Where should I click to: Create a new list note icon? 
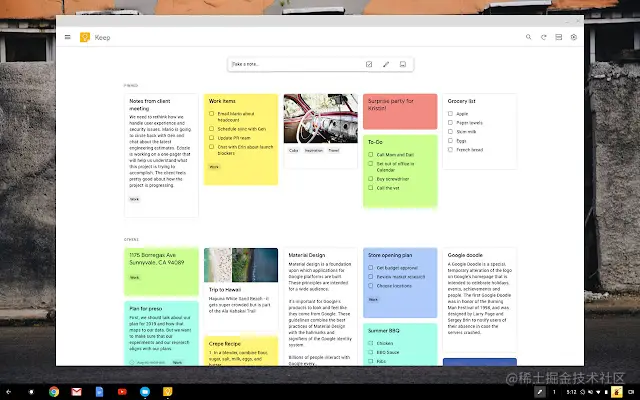pyautogui.click(x=369, y=64)
